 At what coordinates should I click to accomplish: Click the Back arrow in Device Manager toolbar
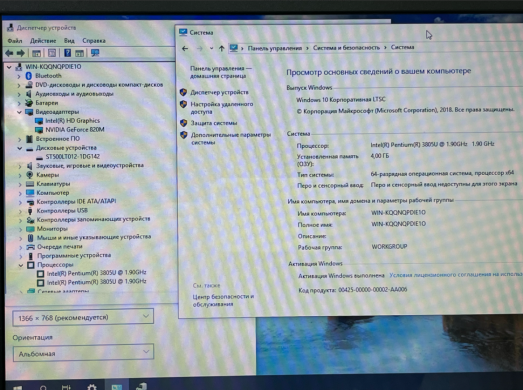pyautogui.click(x=9, y=53)
